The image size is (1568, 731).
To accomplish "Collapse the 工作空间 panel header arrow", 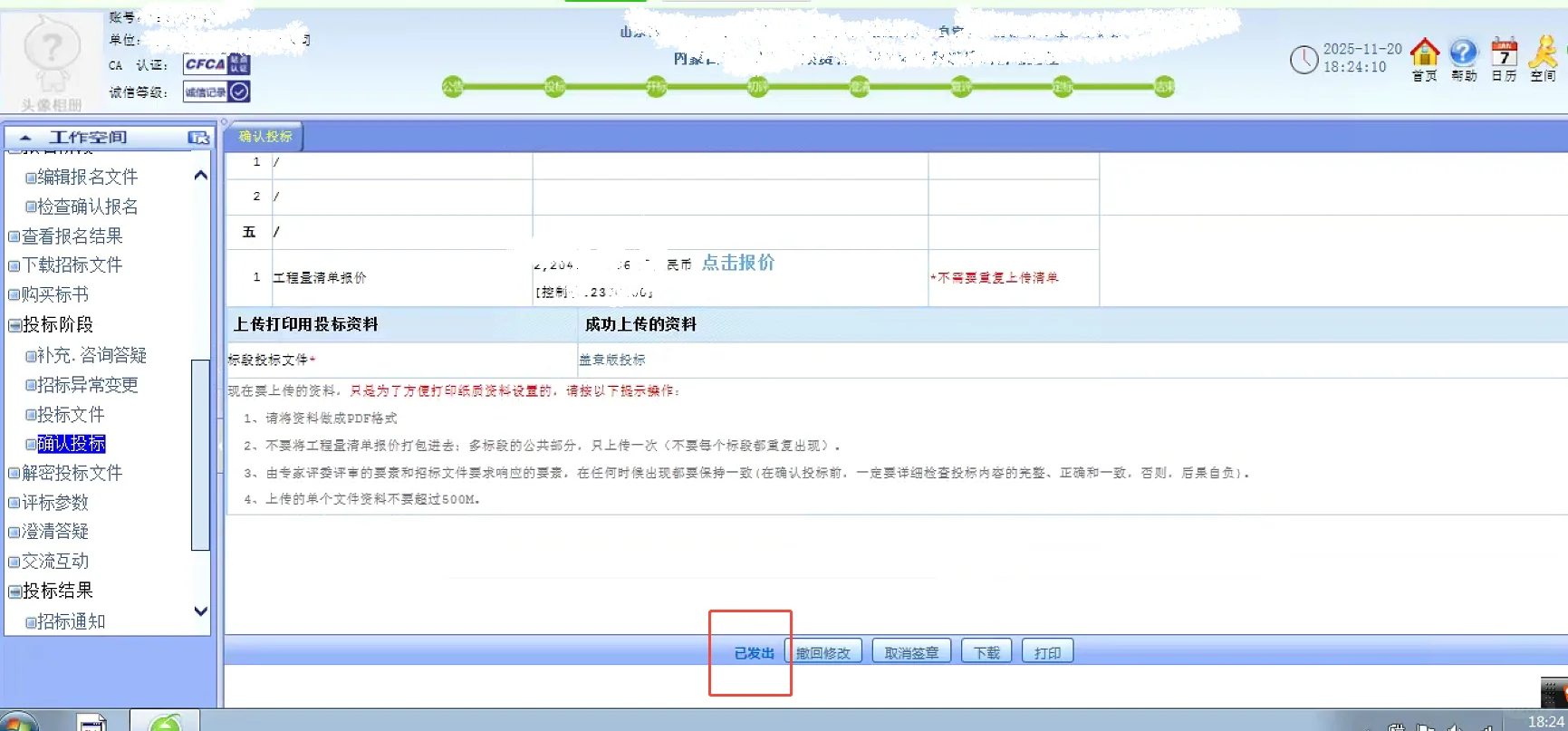I will 25,138.
